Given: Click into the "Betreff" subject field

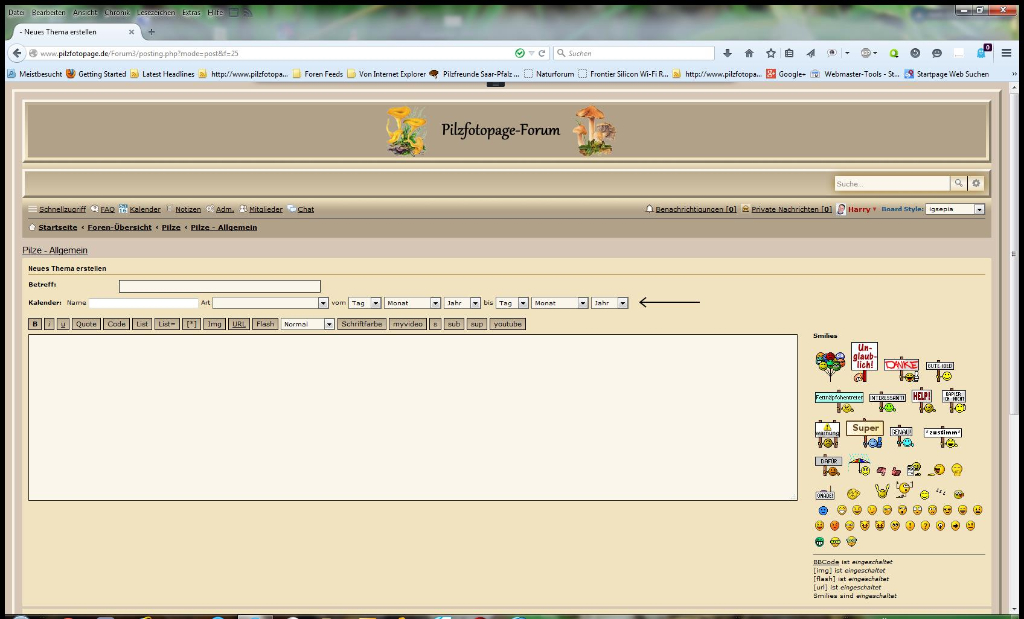Looking at the screenshot, I should click(x=220, y=286).
